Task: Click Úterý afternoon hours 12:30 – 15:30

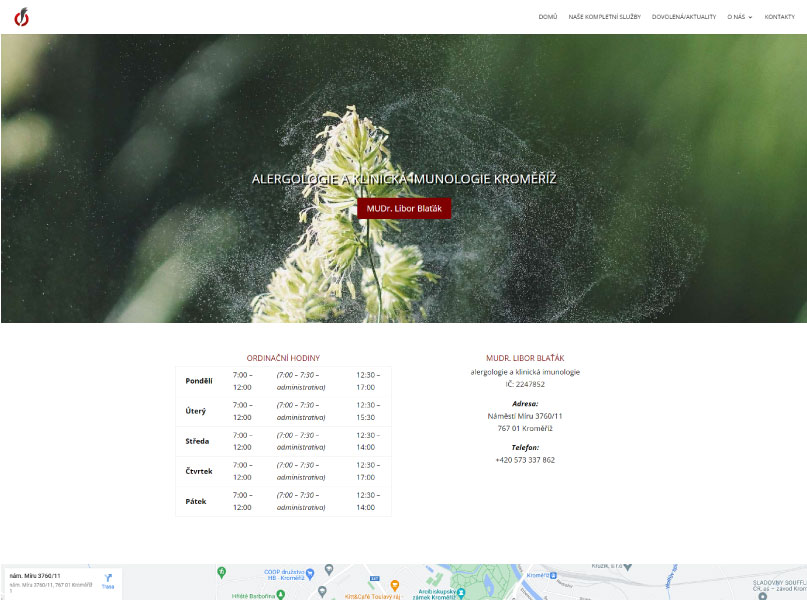Action: coord(368,411)
